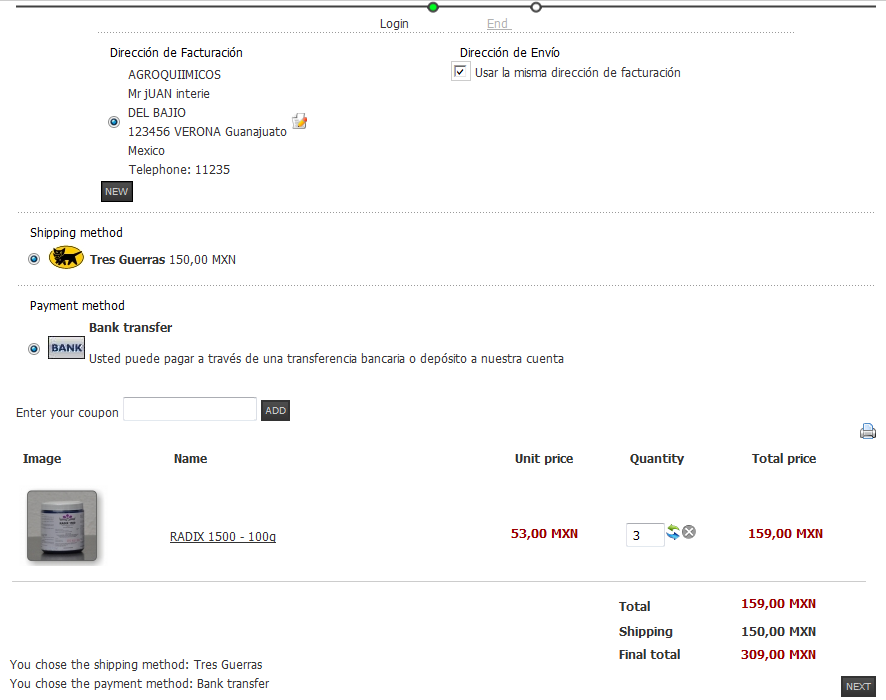Screen dimensions: 886x700
Task: Uncheck use same billing address checkbox
Action: pyautogui.click(x=461, y=72)
